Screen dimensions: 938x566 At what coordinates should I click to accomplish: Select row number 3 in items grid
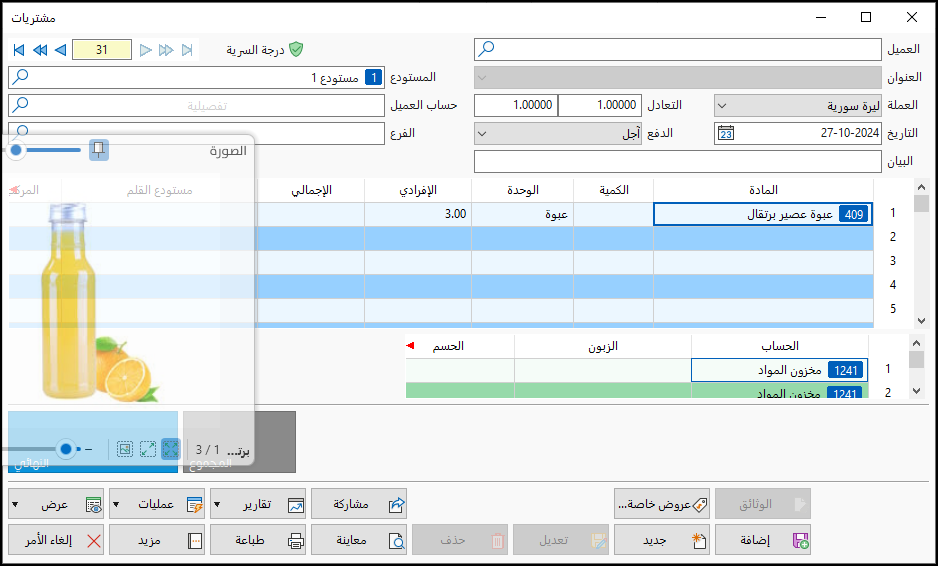pos(893,261)
